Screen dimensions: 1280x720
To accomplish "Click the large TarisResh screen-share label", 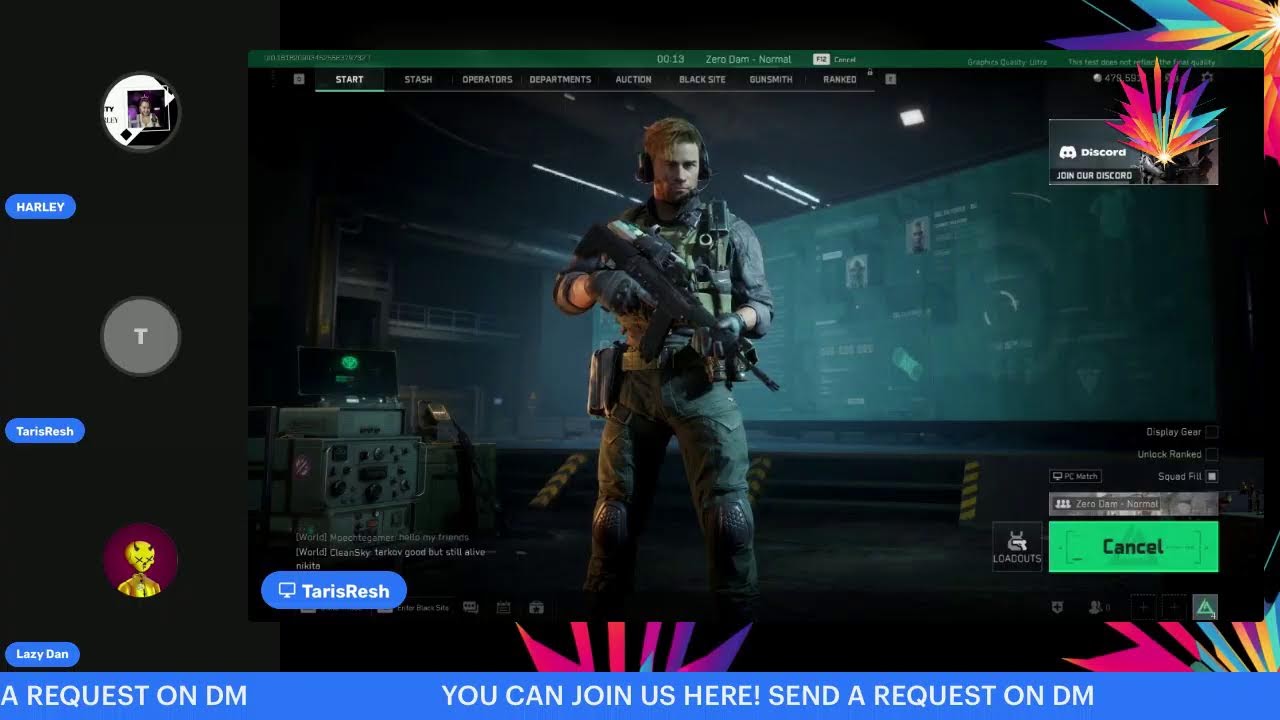I will [334, 591].
